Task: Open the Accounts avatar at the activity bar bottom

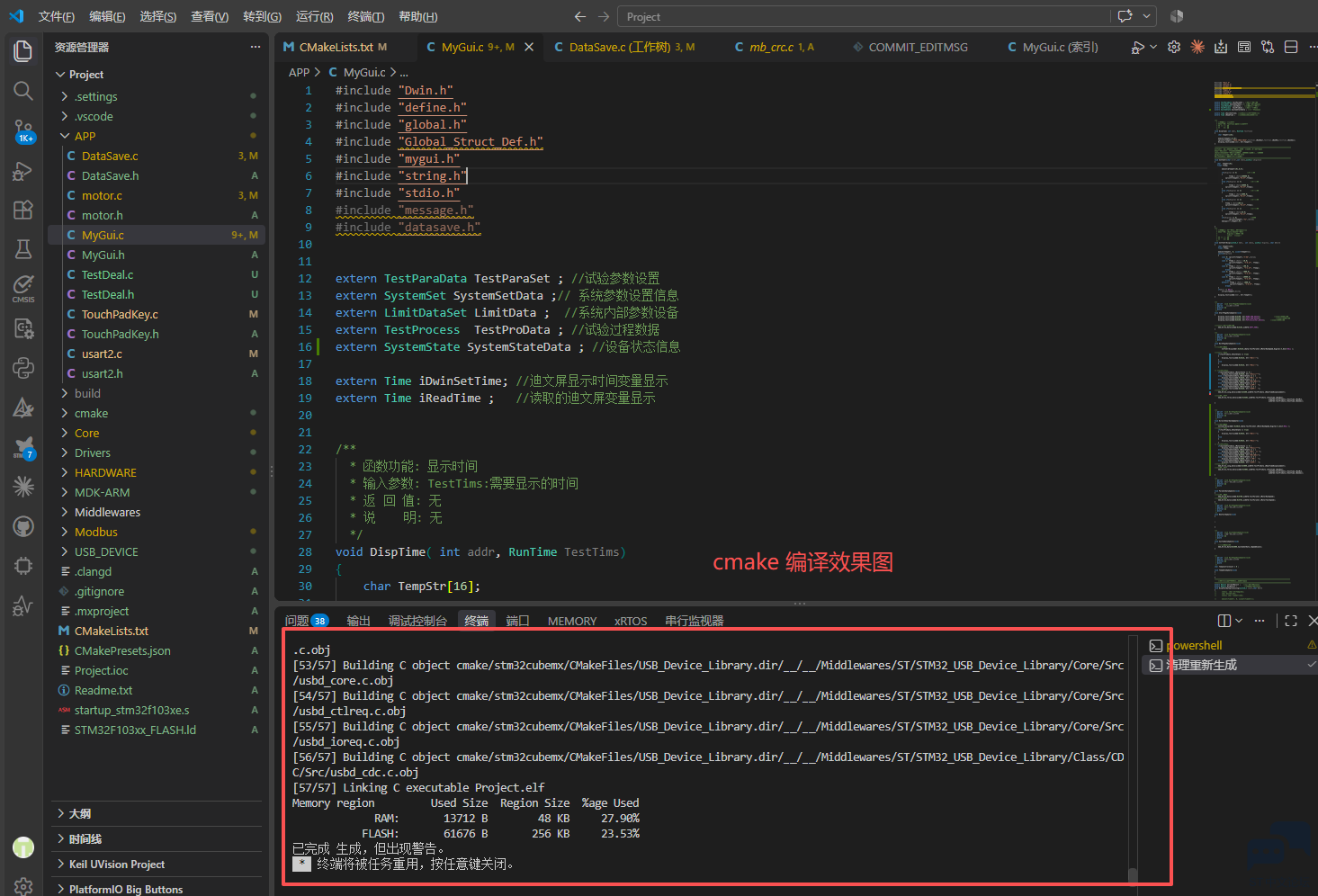Action: point(23,847)
